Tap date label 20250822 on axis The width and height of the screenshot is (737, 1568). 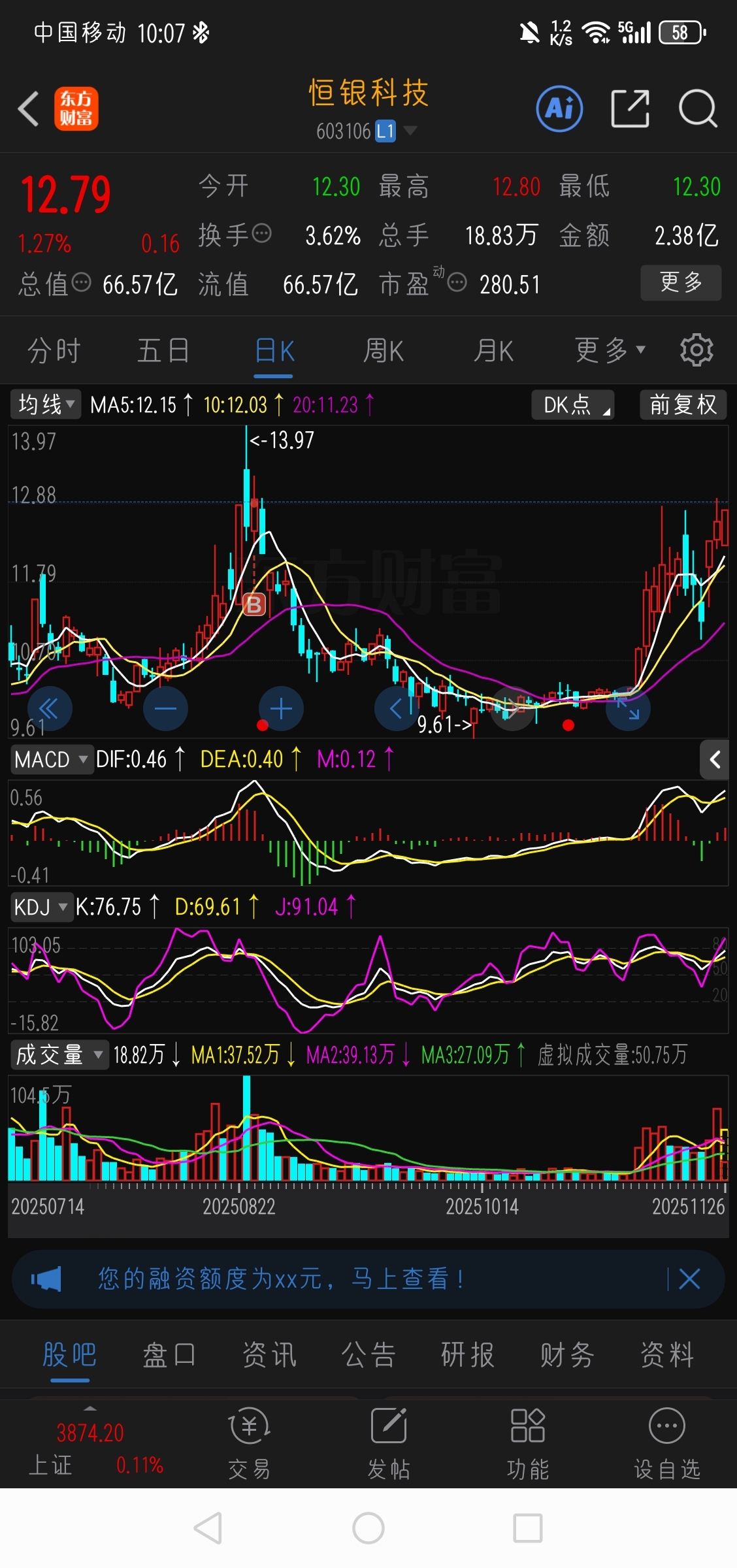239,1206
